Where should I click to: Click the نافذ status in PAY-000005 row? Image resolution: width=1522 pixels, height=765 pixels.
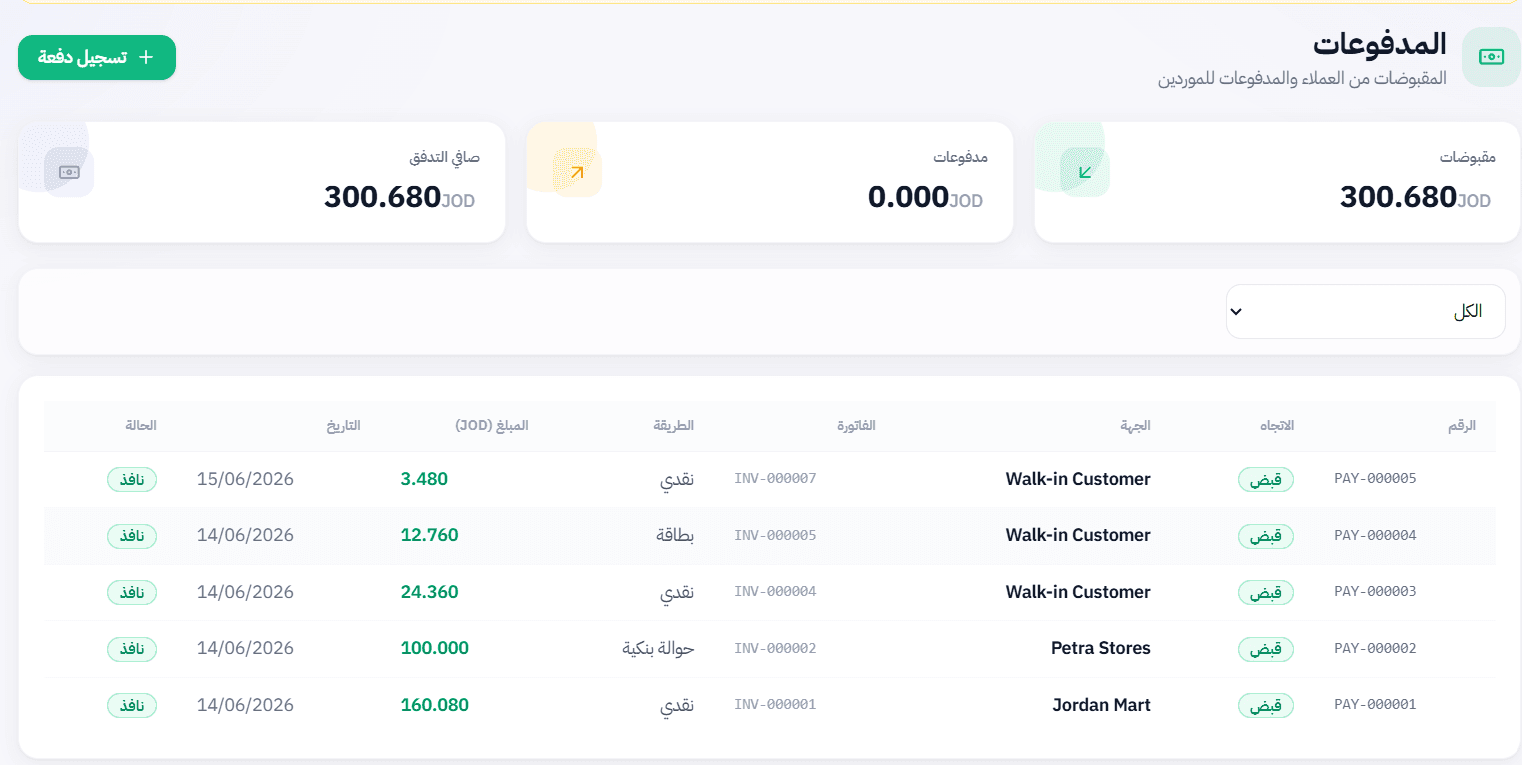[132, 480]
